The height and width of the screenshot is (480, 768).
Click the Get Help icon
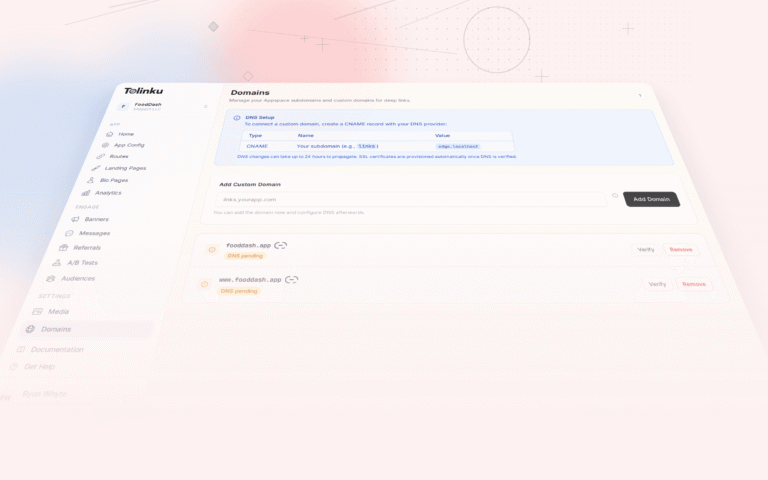[x=14, y=366]
